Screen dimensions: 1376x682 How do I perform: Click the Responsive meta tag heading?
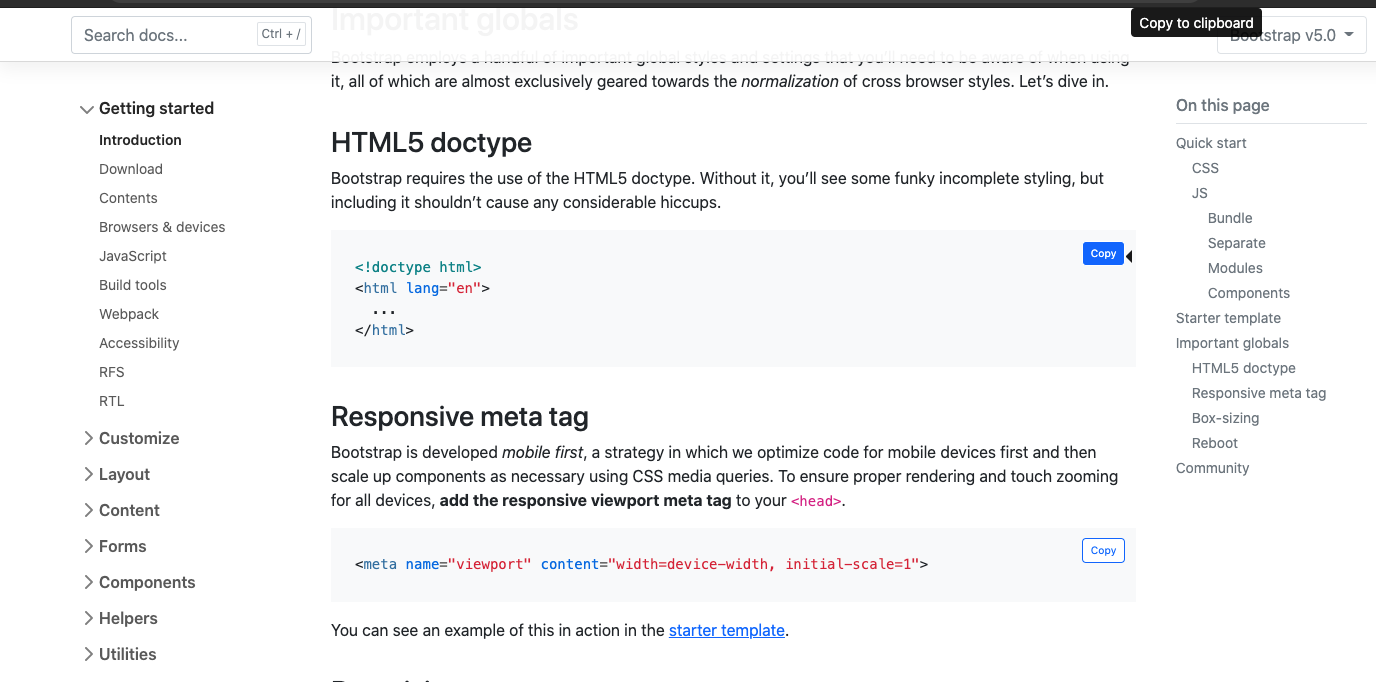(460, 417)
